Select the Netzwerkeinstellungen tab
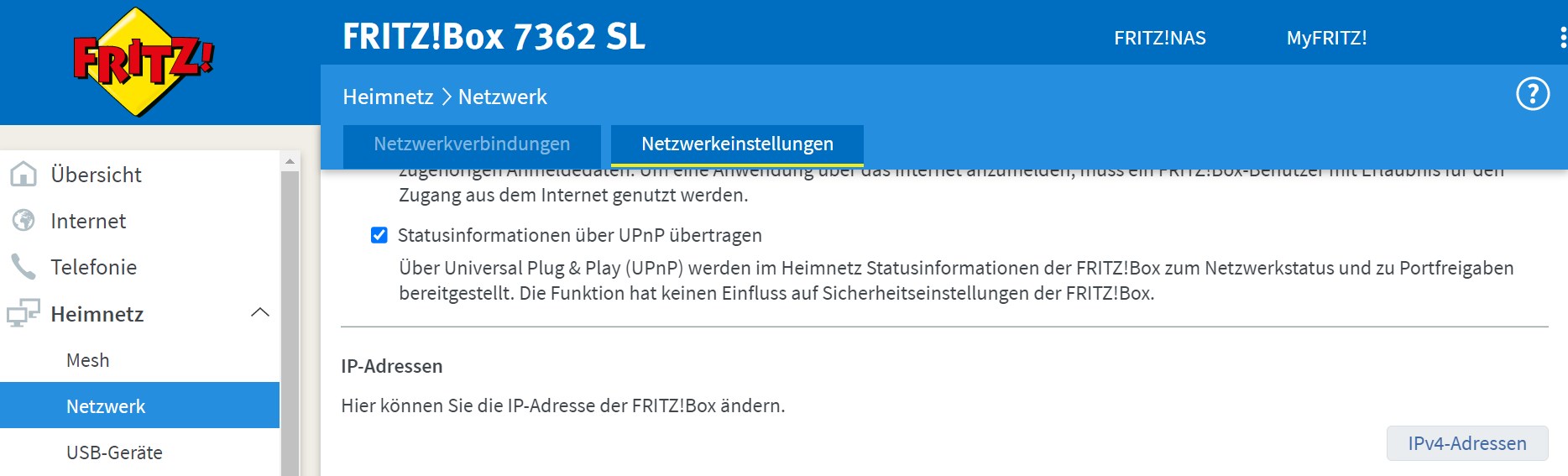 pyautogui.click(x=737, y=144)
